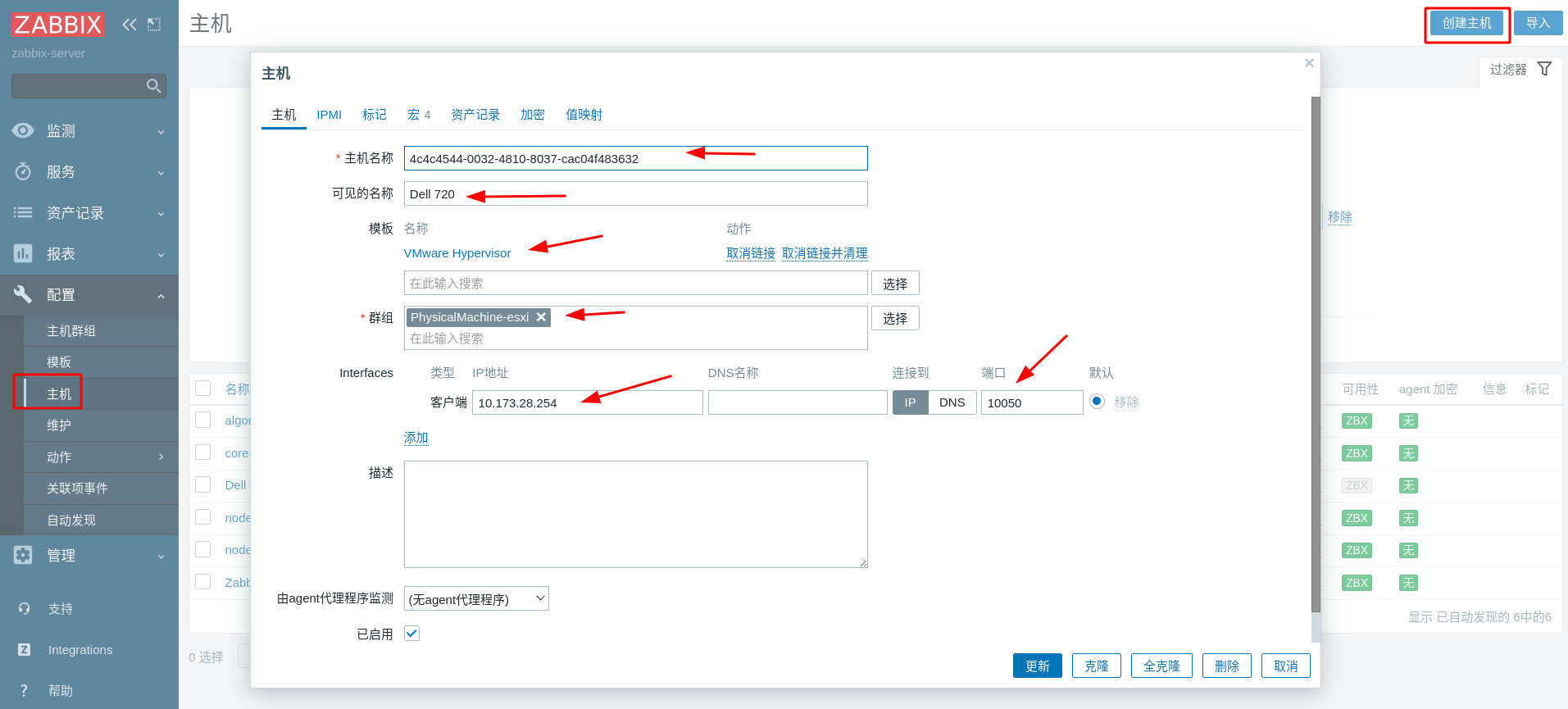Click the sidebar search magnifier icon
This screenshot has width=1568, height=709.
[x=153, y=86]
